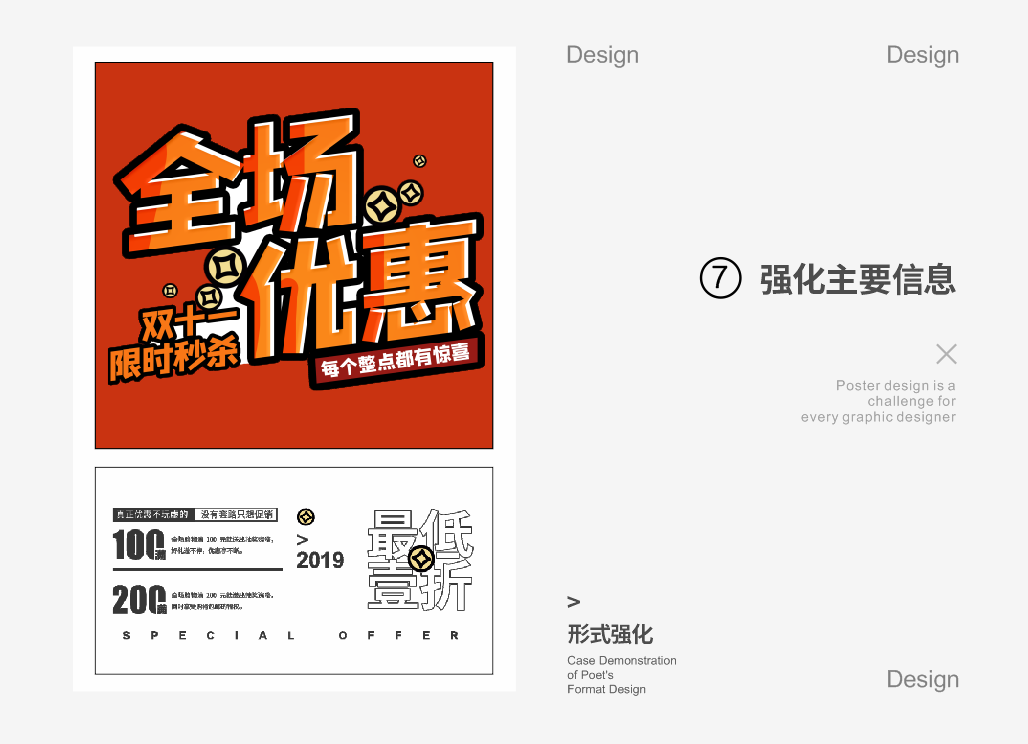This screenshot has width=1028, height=744.
Task: Select the 强化主要信息 heading
Action: 857,280
